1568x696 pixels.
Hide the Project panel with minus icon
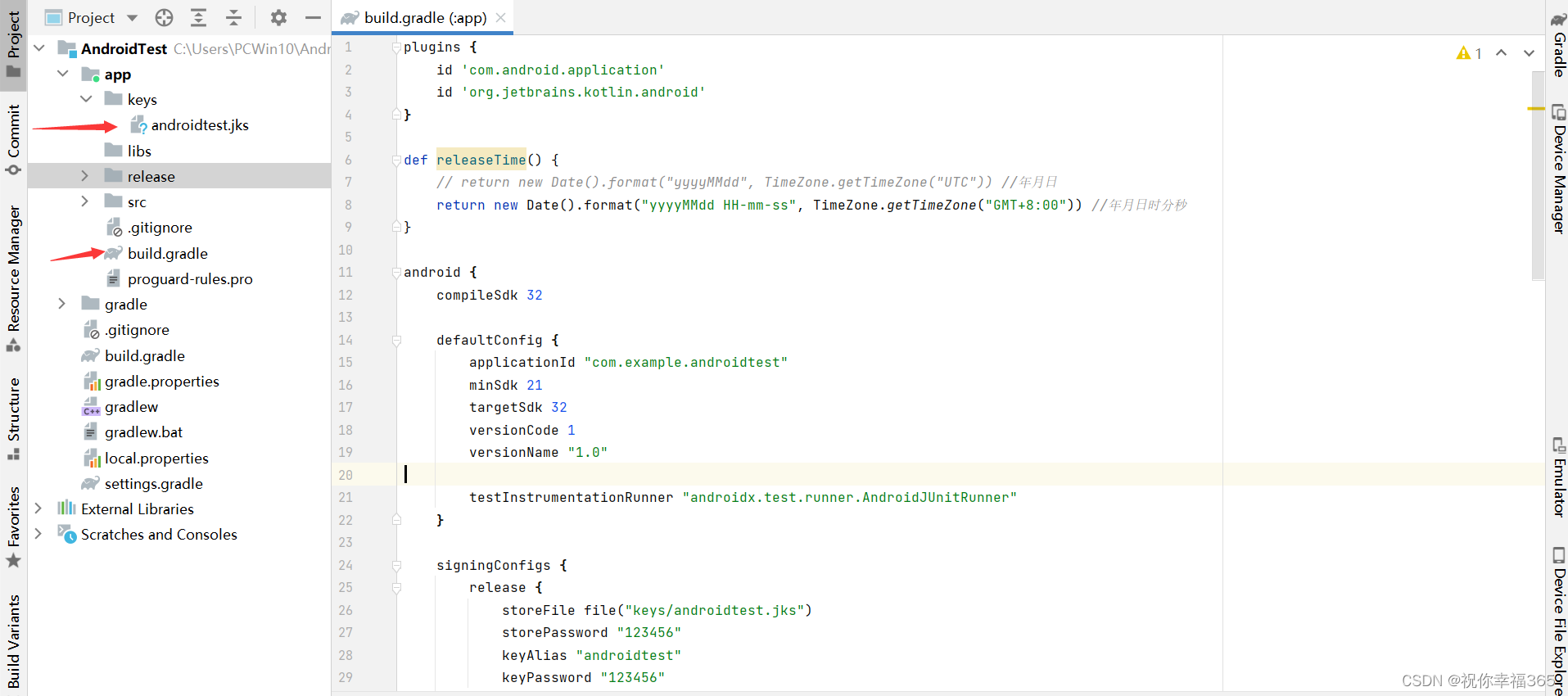coord(313,17)
